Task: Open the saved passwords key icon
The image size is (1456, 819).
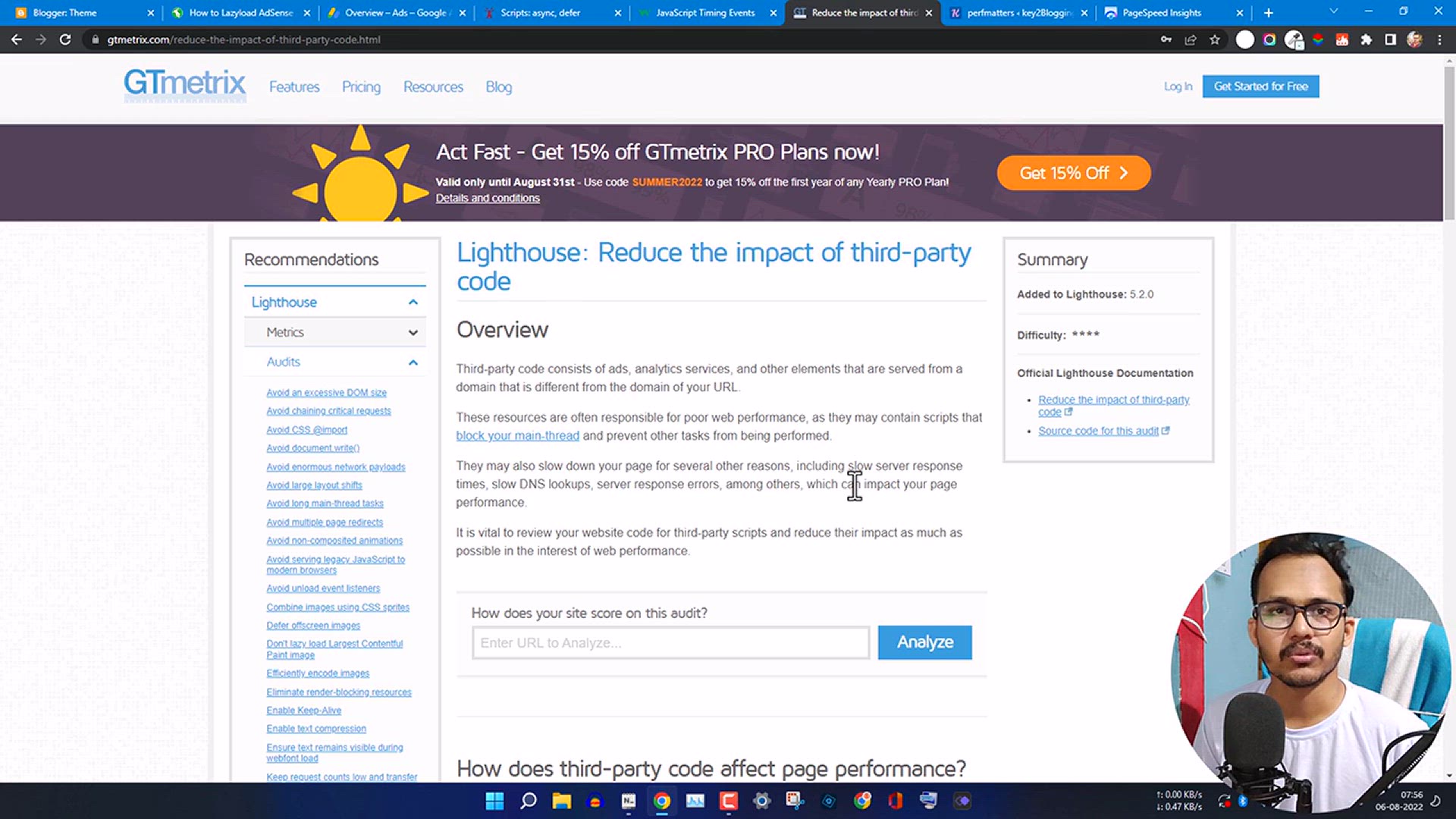Action: tap(1166, 39)
